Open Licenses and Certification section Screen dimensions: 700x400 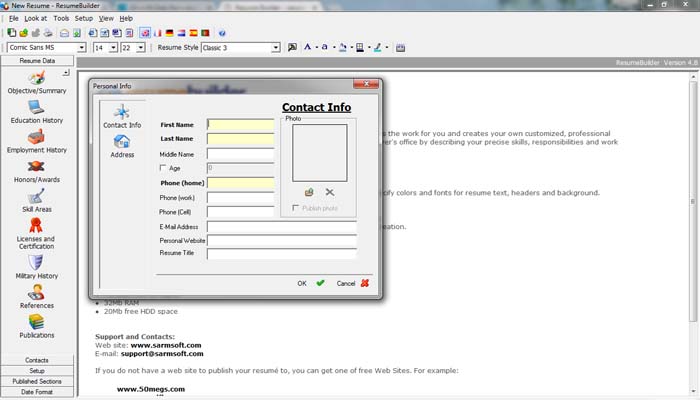36,225
